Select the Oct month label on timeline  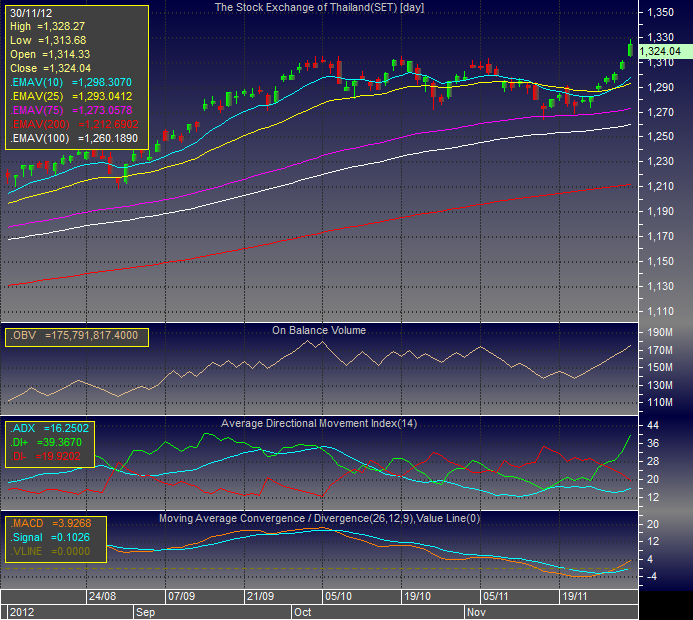tap(303, 612)
